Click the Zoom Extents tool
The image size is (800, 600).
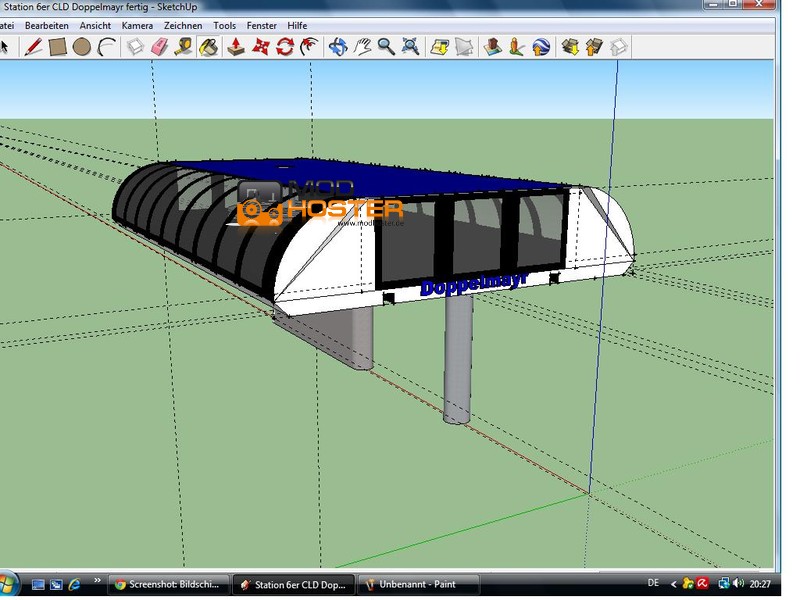coord(410,47)
